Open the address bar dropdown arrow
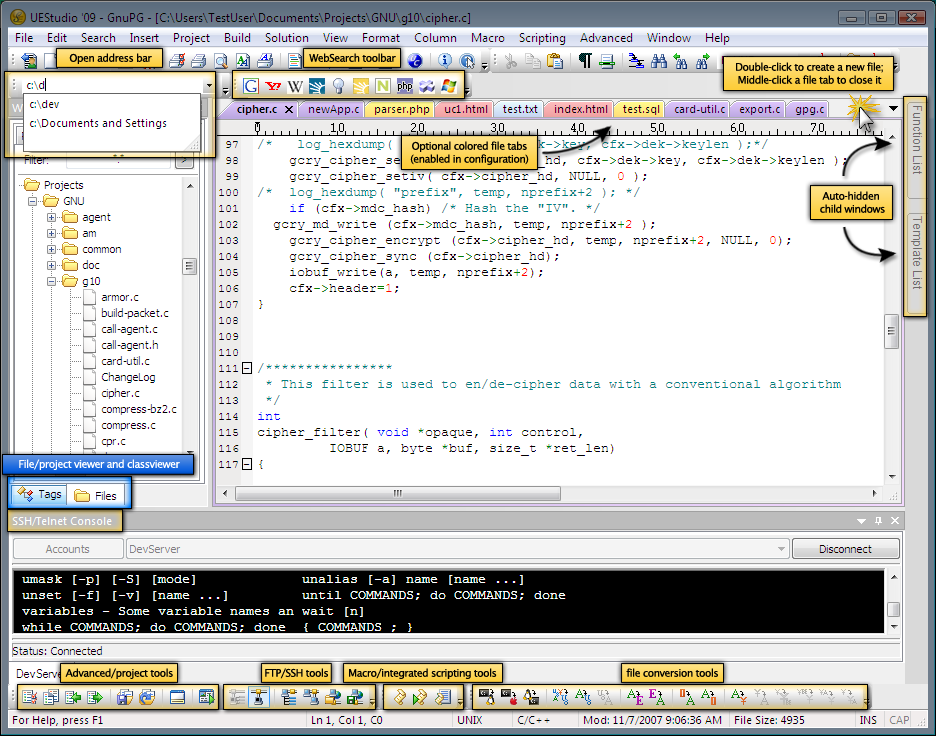936x736 pixels. point(209,85)
